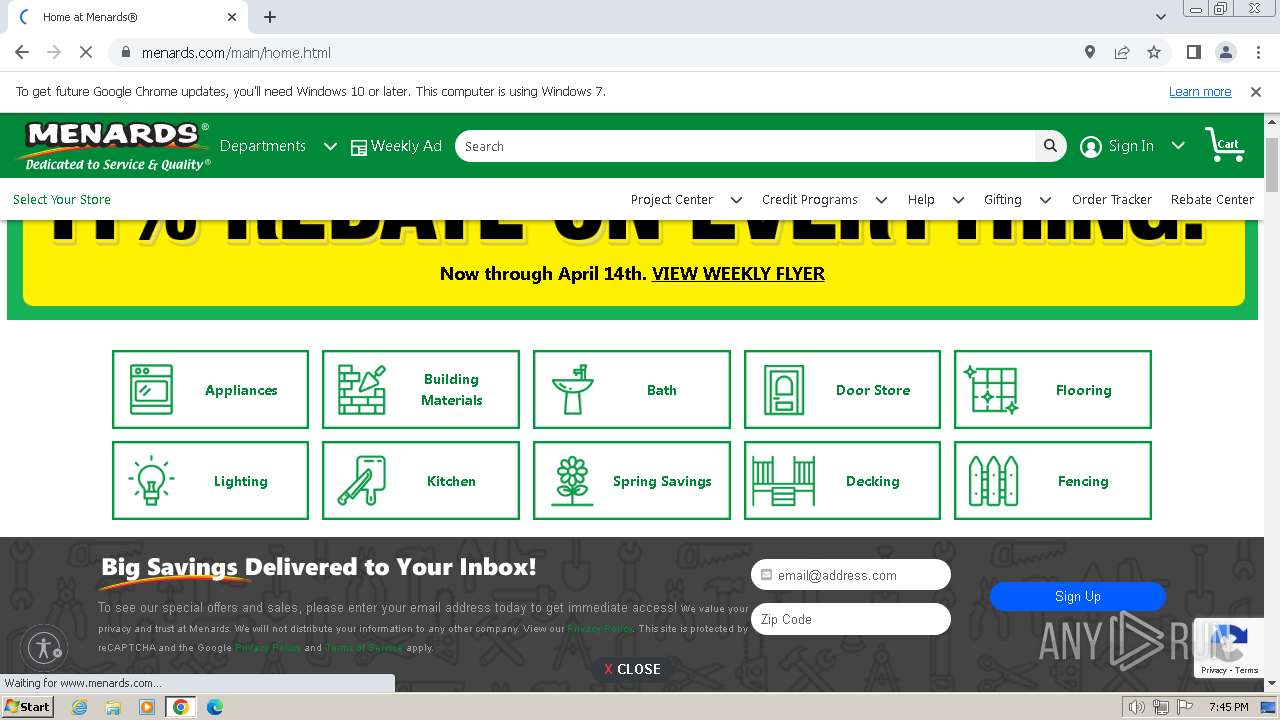Click the Learn more link
The image size is (1280, 720).
[1200, 91]
